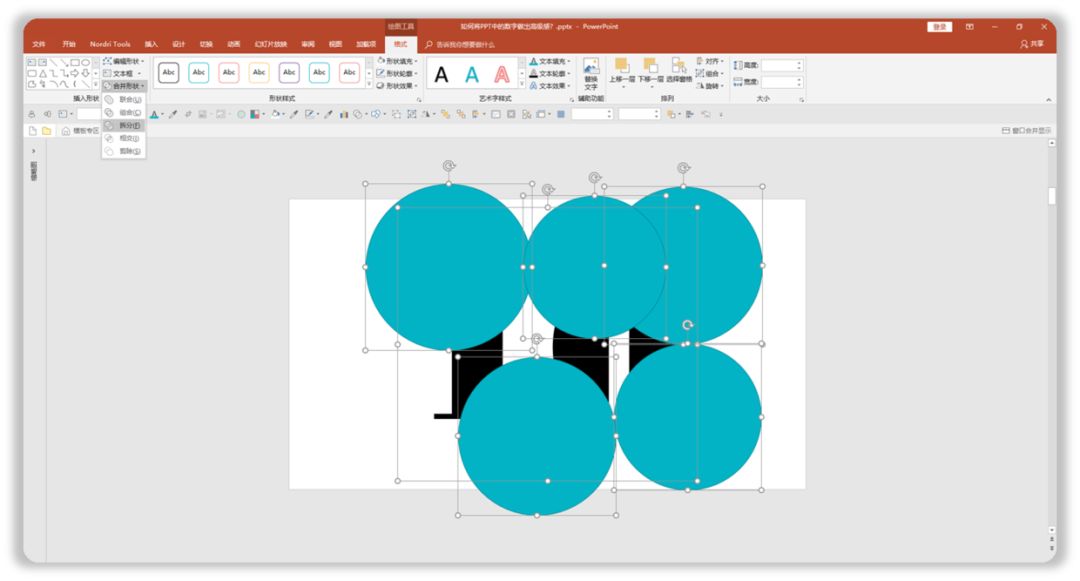Viewport: 1080px width, 581px height.
Task: Apply the black outline Abc shape style
Action: point(169,72)
